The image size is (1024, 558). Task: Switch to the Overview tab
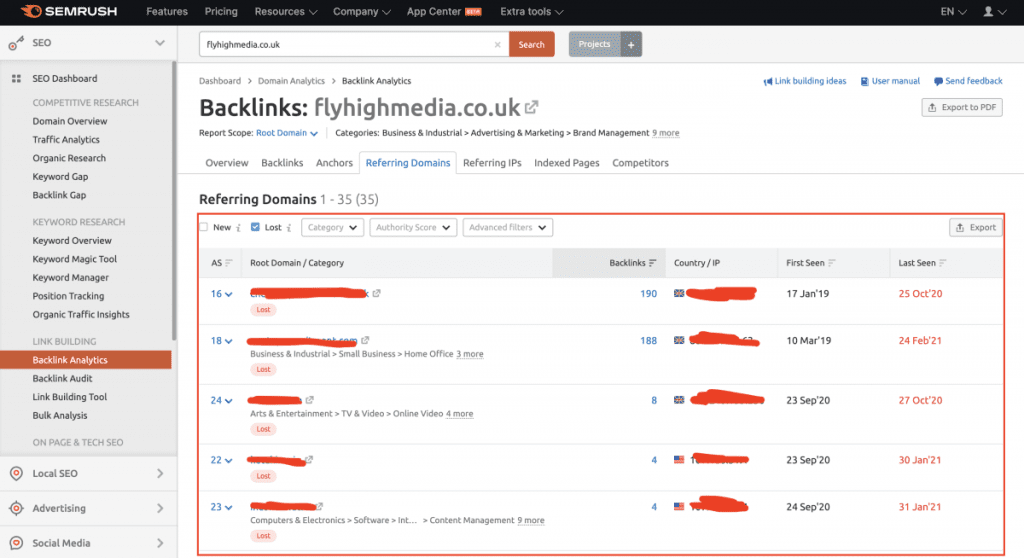[227, 163]
